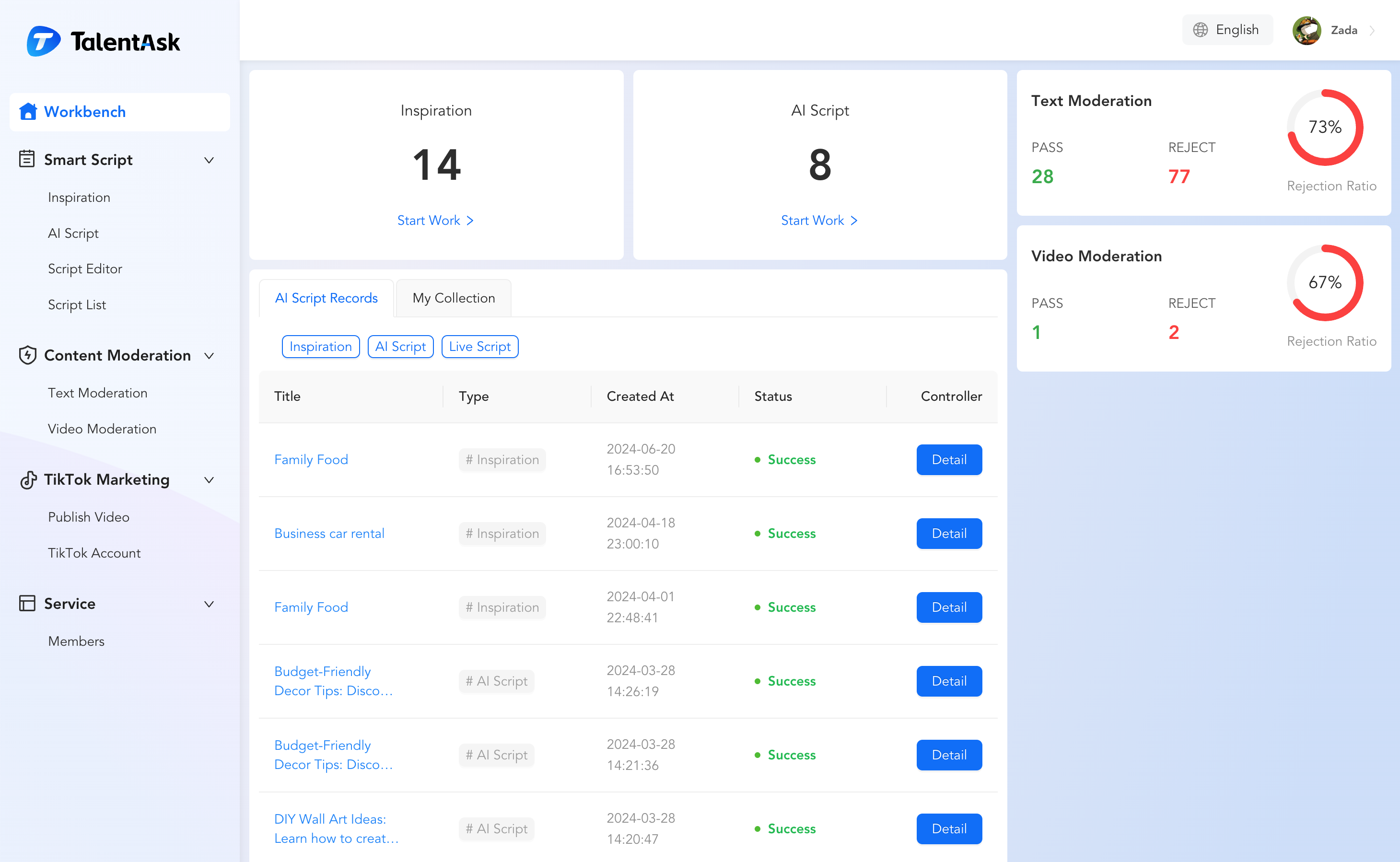Click Detail for Business car rental
1400x862 pixels.
pyautogui.click(x=948, y=533)
